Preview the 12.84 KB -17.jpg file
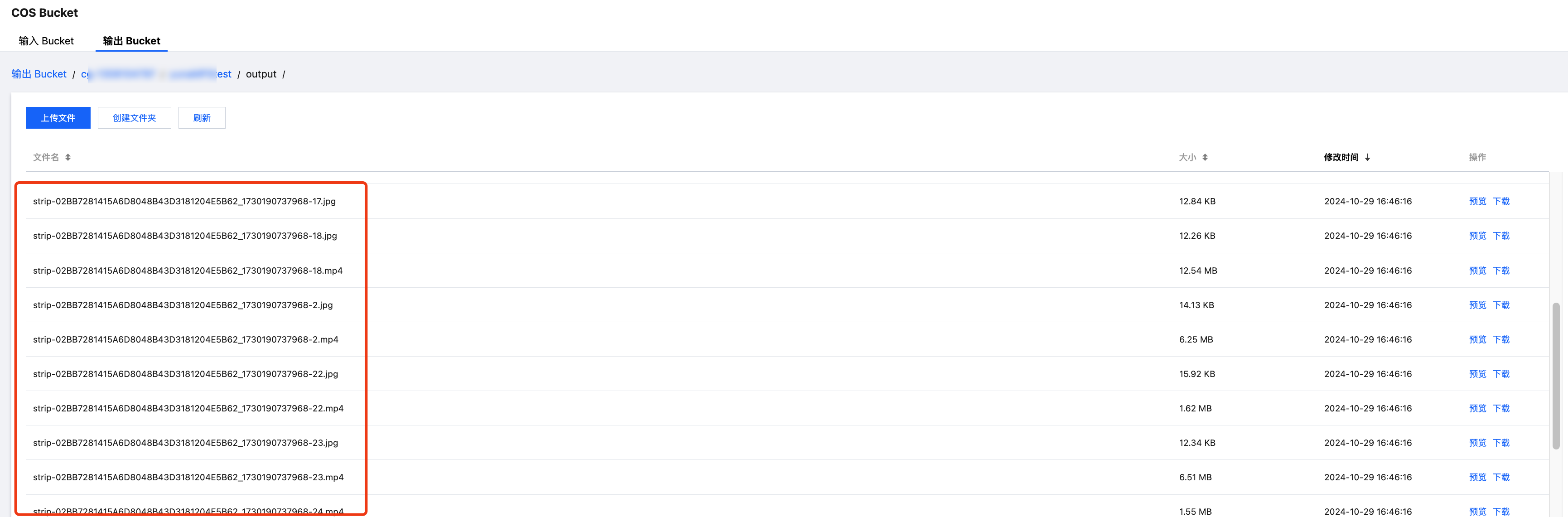The width and height of the screenshot is (1568, 517). tap(1476, 202)
